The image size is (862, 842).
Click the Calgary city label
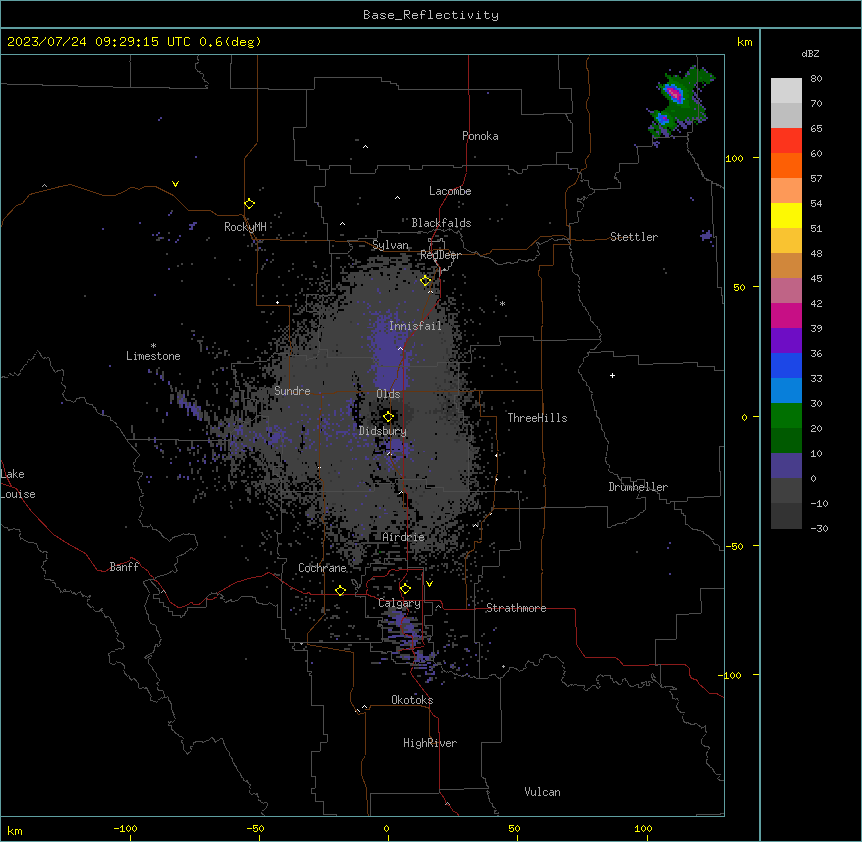coord(399,603)
